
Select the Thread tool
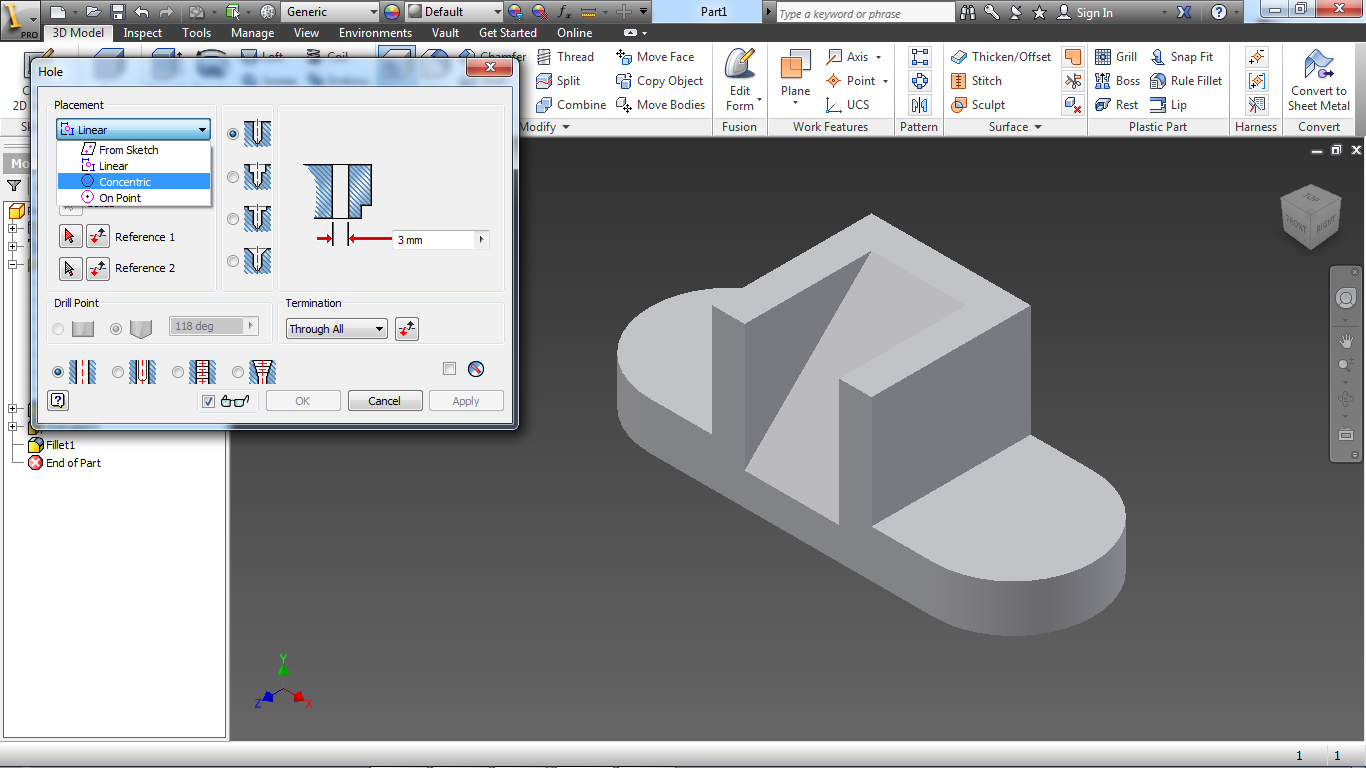568,56
